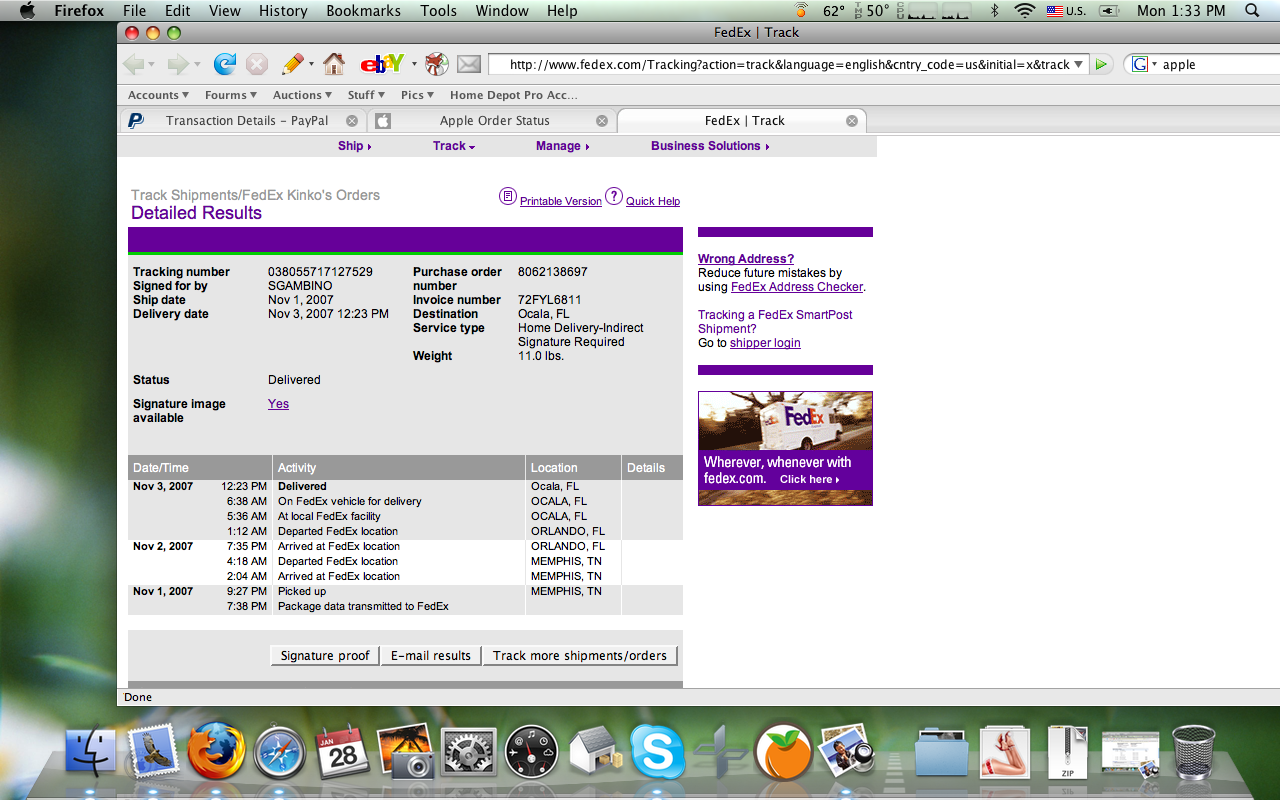Expand the Auctions bookmarks folder
1280x800 pixels.
[303, 95]
